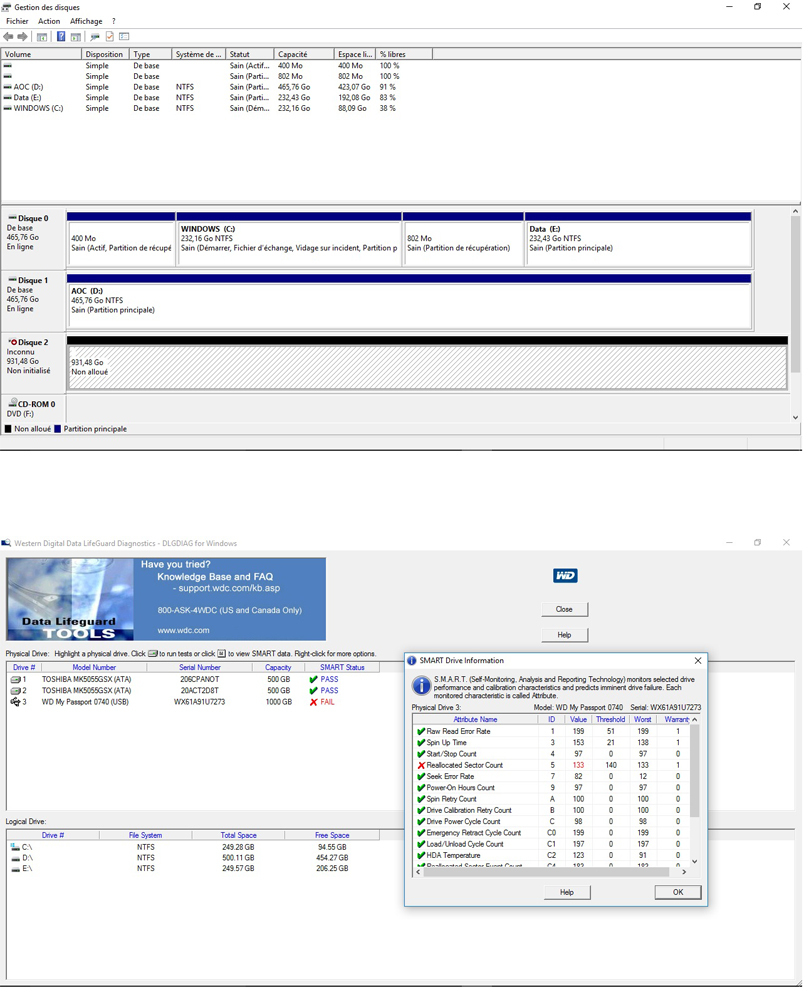Click OK in SMART Drive Information dialog
810x997 pixels.
(678, 893)
